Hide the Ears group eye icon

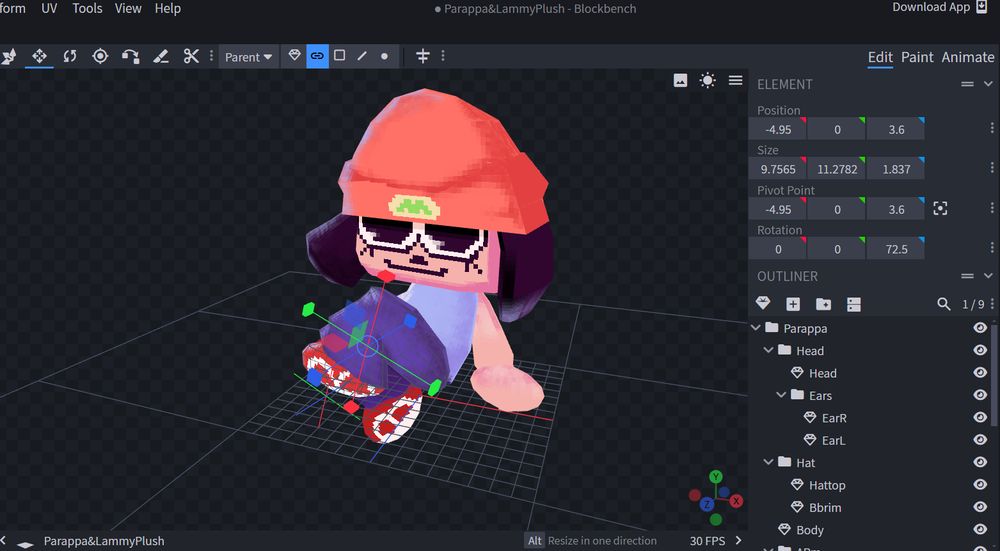pos(980,395)
